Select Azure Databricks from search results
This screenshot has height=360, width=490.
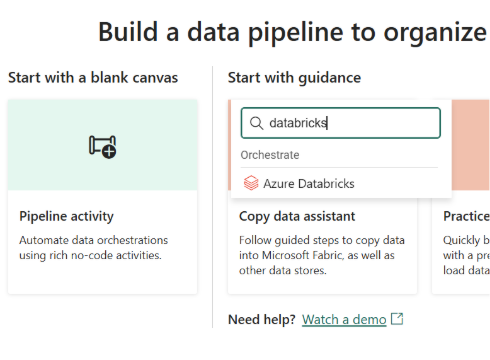click(x=341, y=183)
